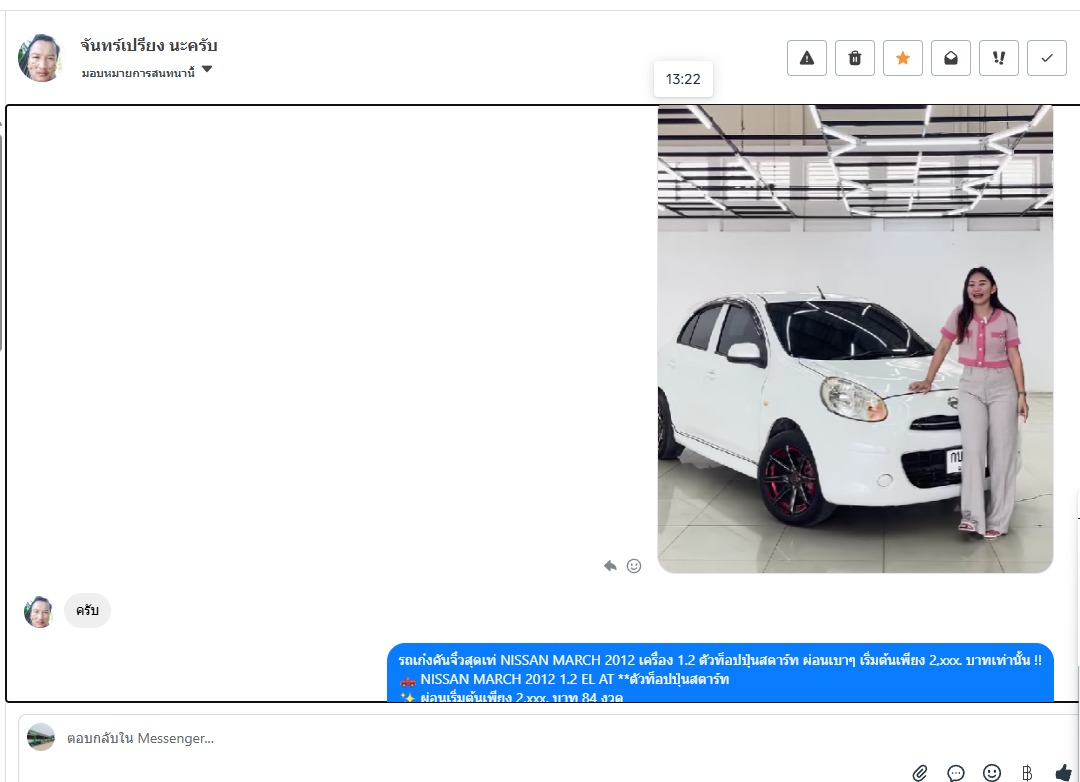This screenshot has width=1080, height=782.
Task: Toggle the orange star favorite icon
Action: 903,58
